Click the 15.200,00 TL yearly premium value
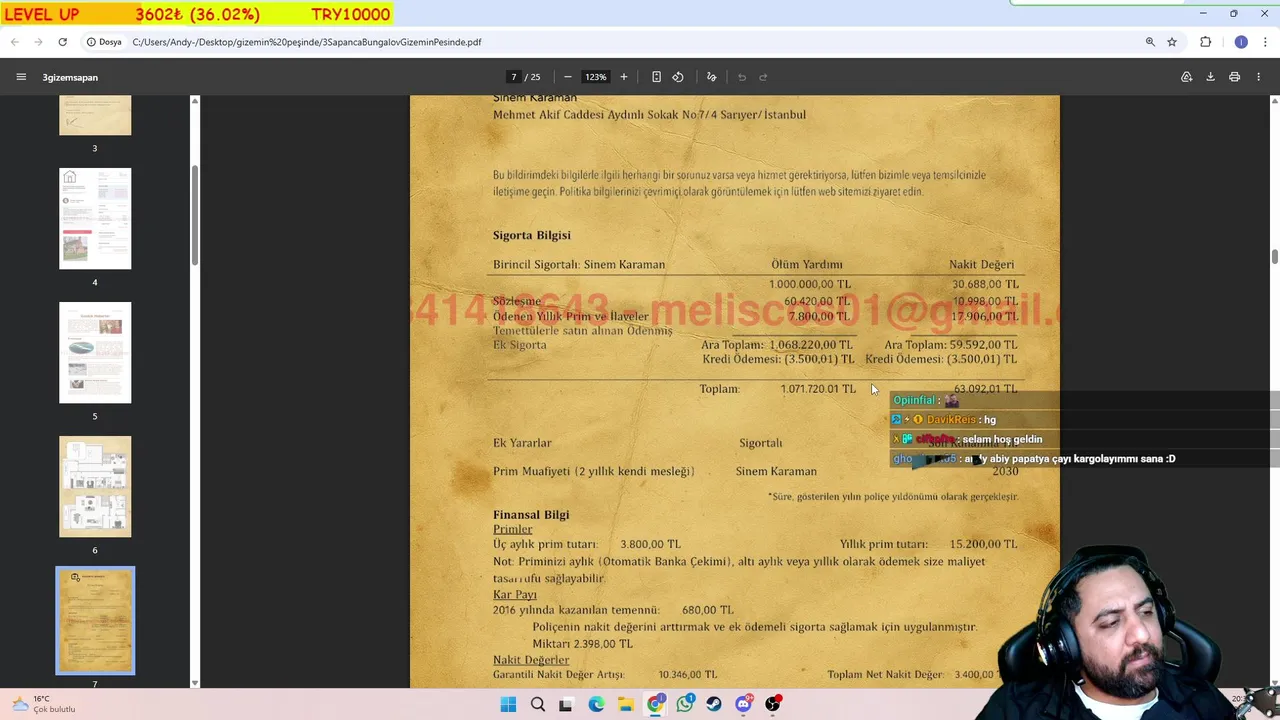Image resolution: width=1280 pixels, height=720 pixels. [983, 544]
